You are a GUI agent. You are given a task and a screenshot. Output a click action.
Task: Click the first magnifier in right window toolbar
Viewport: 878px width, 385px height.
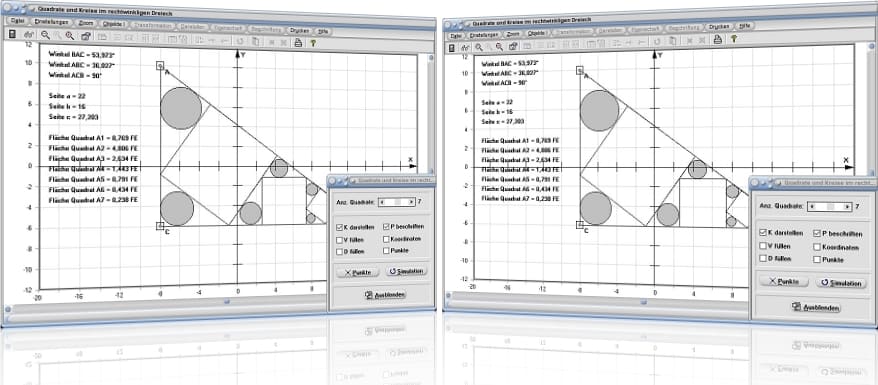click(x=479, y=47)
